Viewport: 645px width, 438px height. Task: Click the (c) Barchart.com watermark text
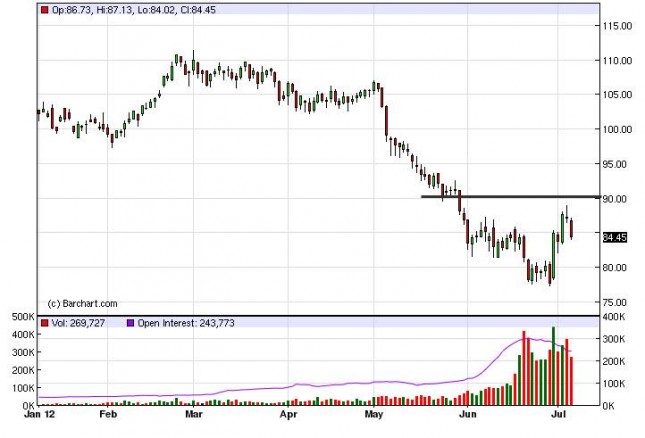(82, 304)
